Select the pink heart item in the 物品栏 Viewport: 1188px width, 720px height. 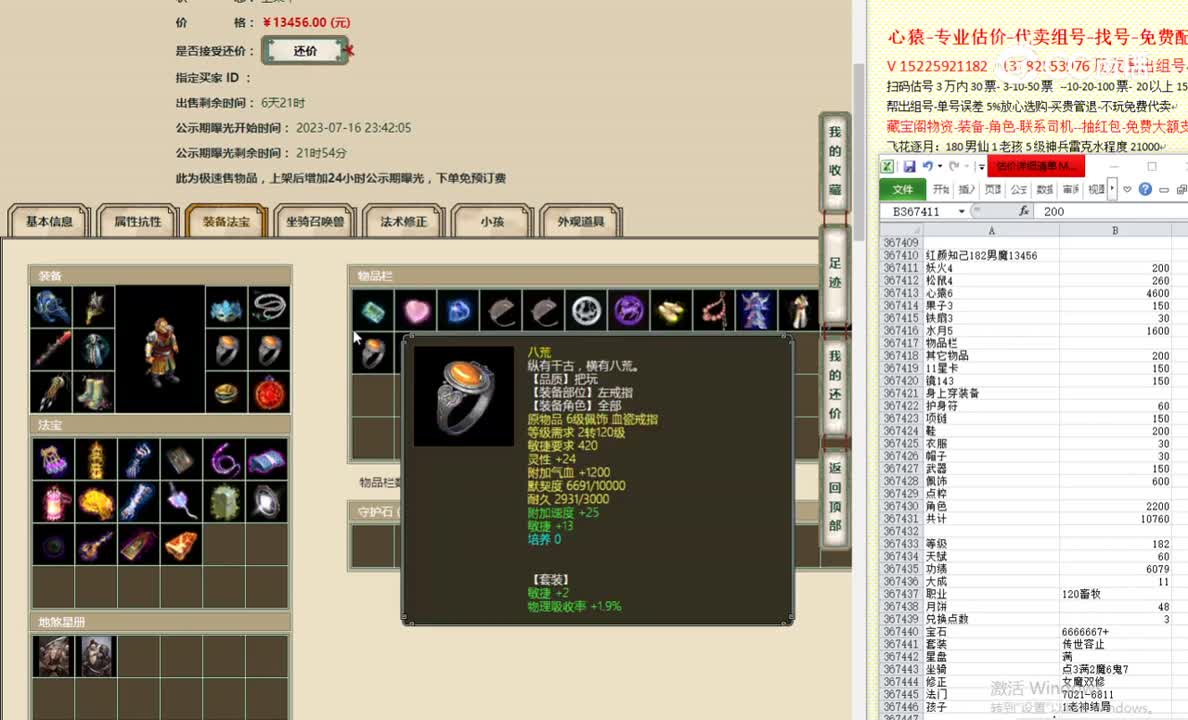[x=417, y=310]
